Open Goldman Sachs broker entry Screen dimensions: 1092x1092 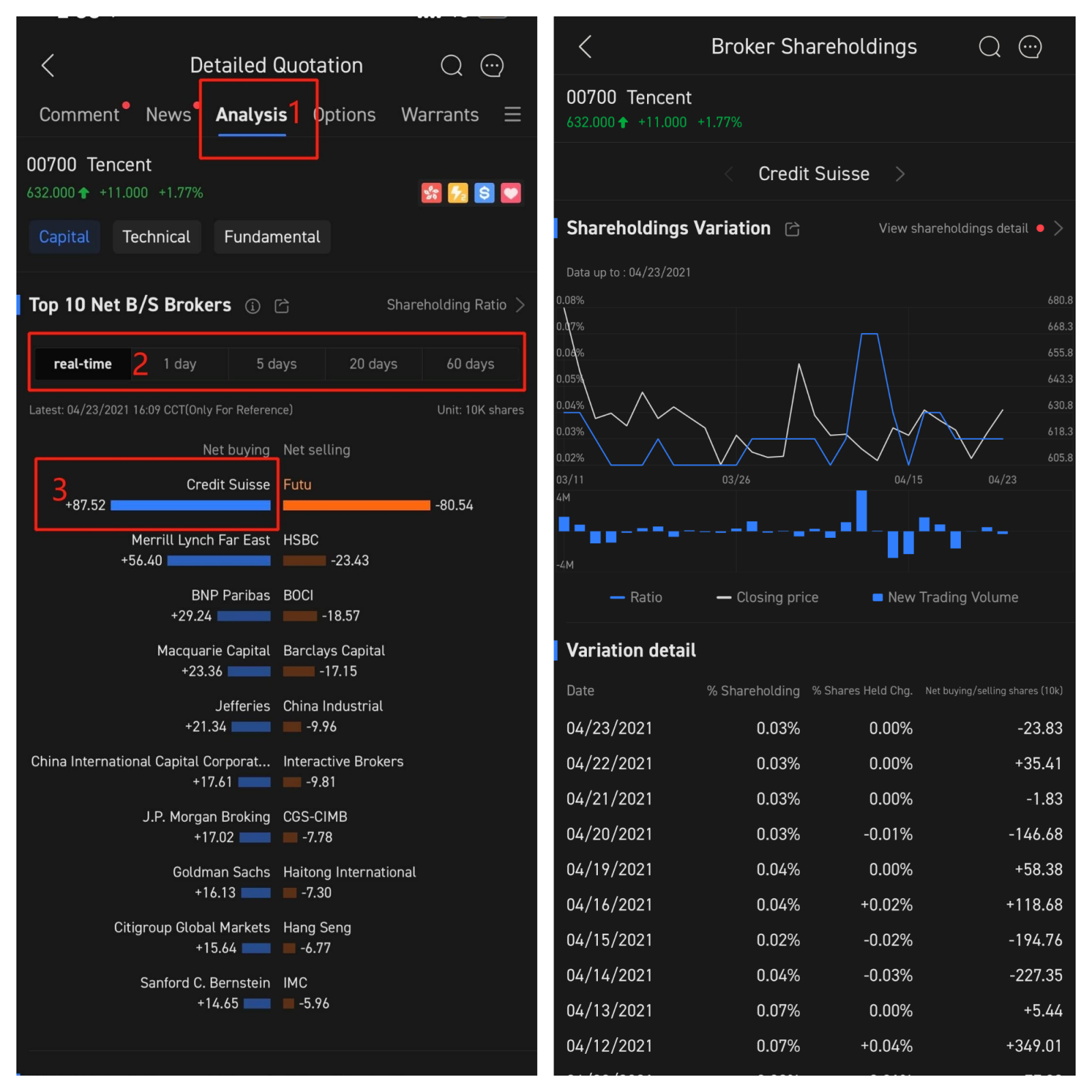click(x=221, y=872)
